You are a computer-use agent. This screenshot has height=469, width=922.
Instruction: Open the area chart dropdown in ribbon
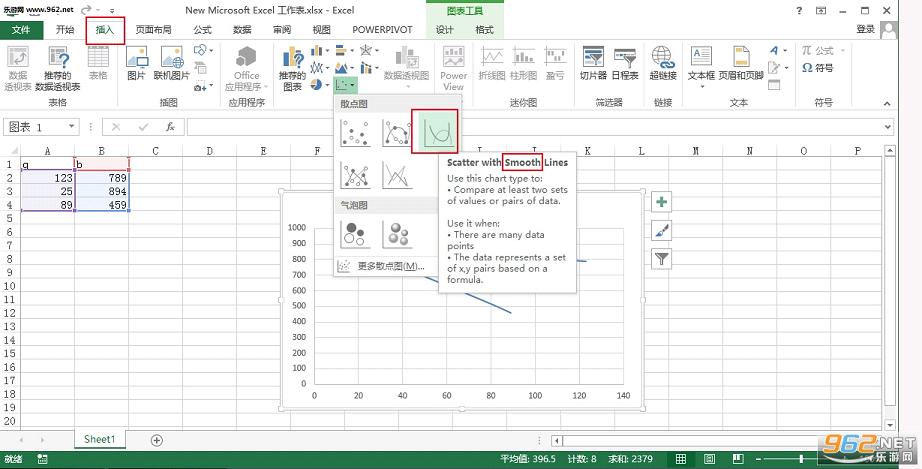[x=345, y=68]
